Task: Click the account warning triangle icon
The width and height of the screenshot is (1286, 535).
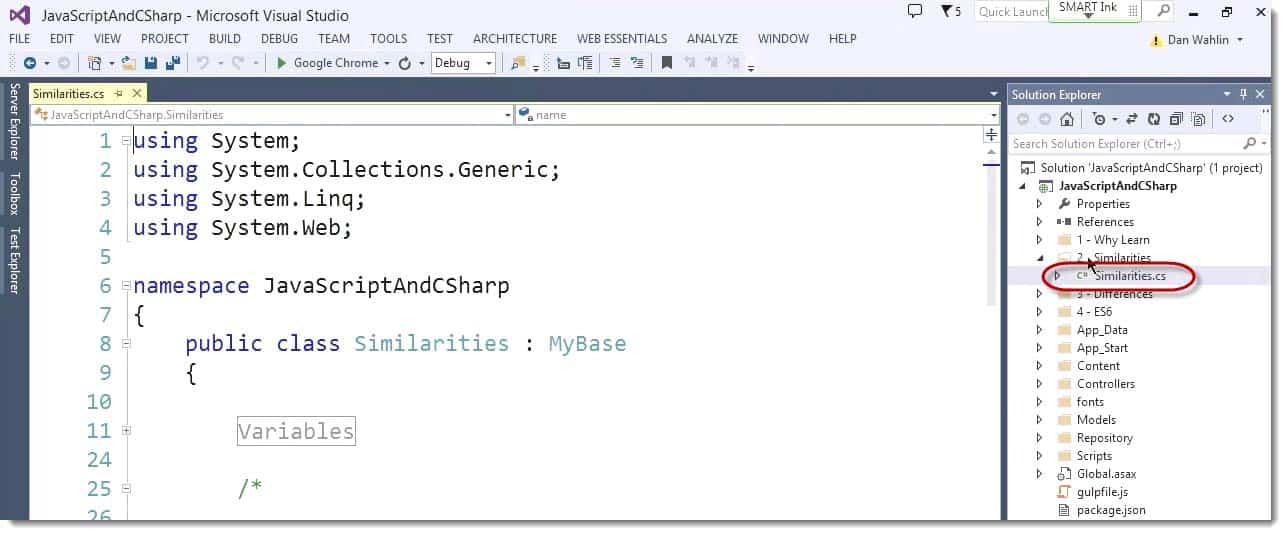Action: (1157, 40)
